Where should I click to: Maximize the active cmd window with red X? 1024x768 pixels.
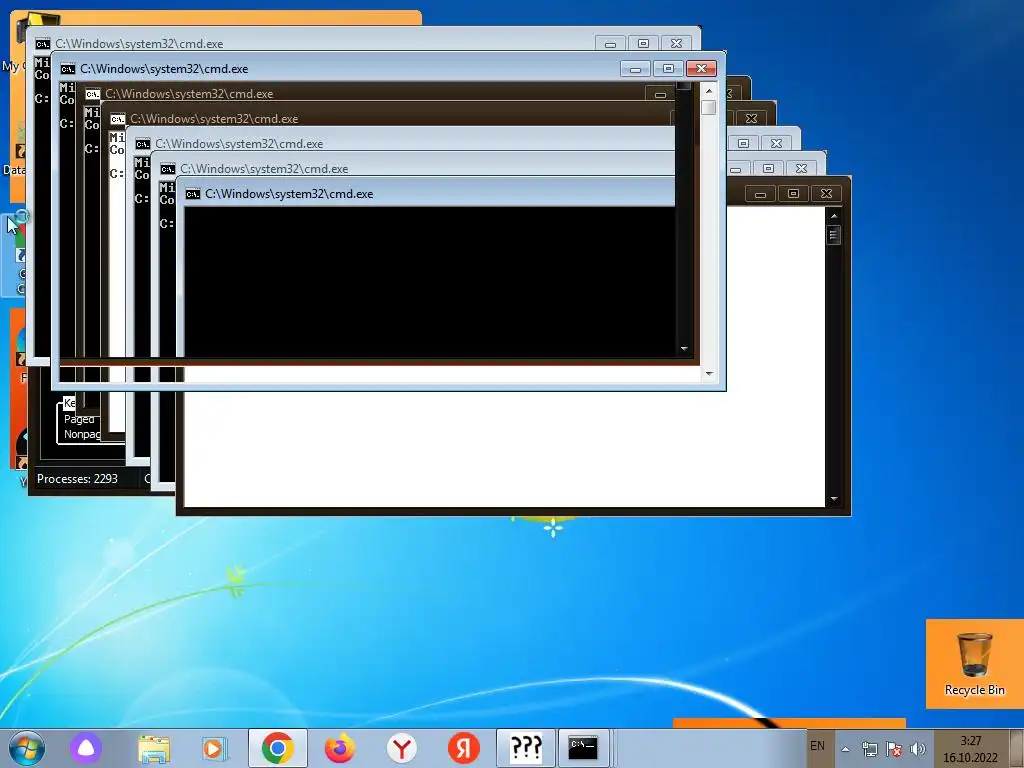[x=668, y=69]
